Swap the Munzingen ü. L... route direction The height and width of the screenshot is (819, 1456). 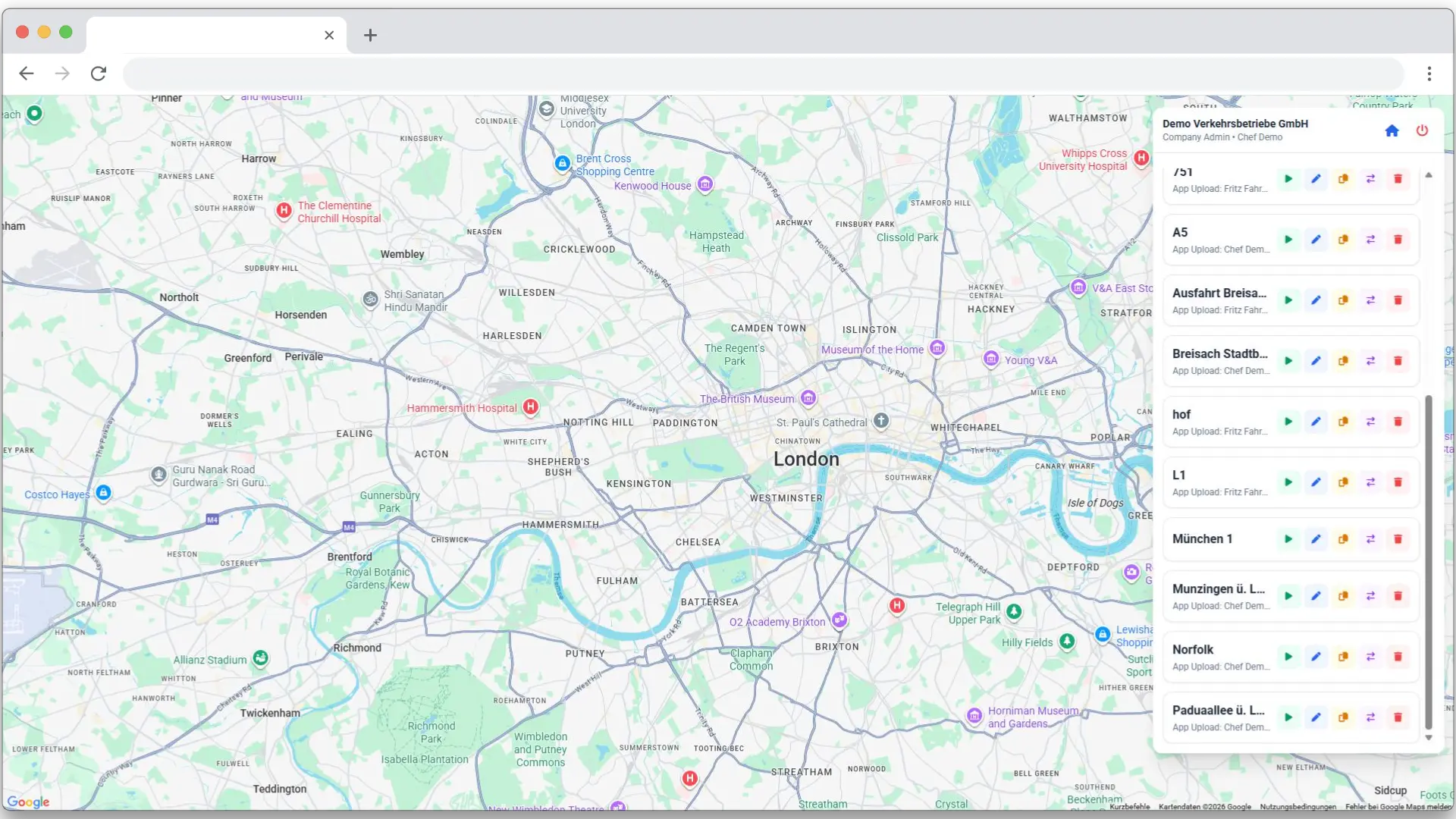[x=1370, y=596]
